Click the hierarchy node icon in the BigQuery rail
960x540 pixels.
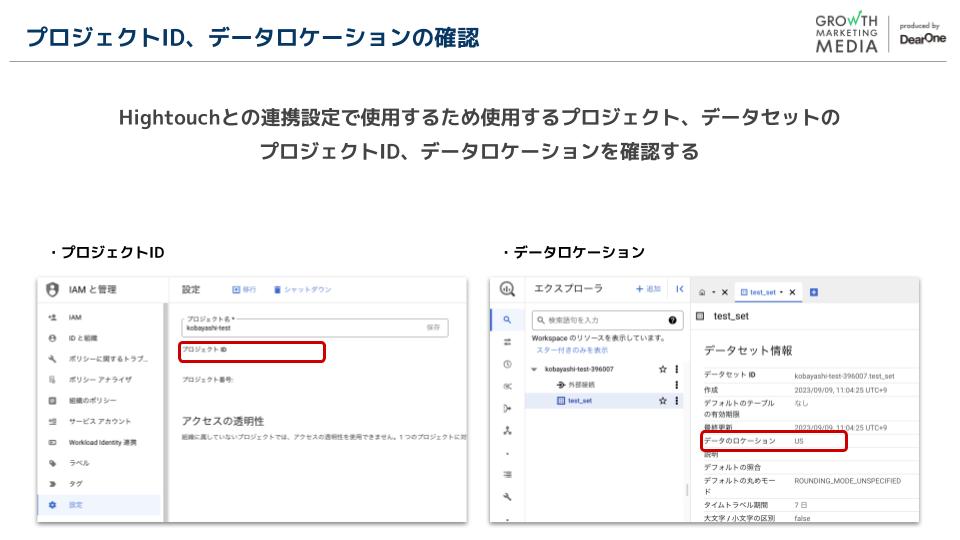click(507, 430)
